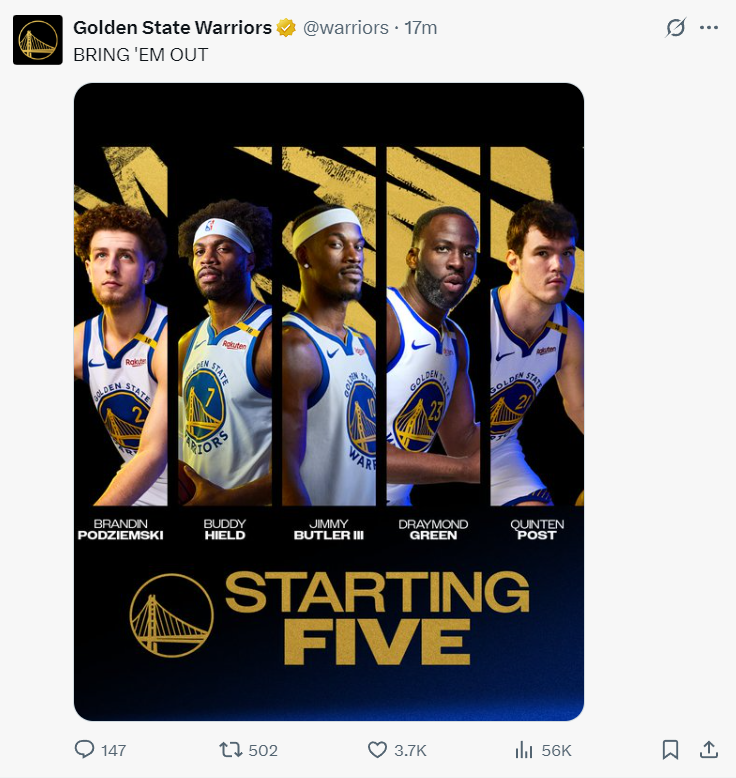Open the Golden State Warriors profile avatar
The height and width of the screenshot is (778, 736).
(x=38, y=40)
